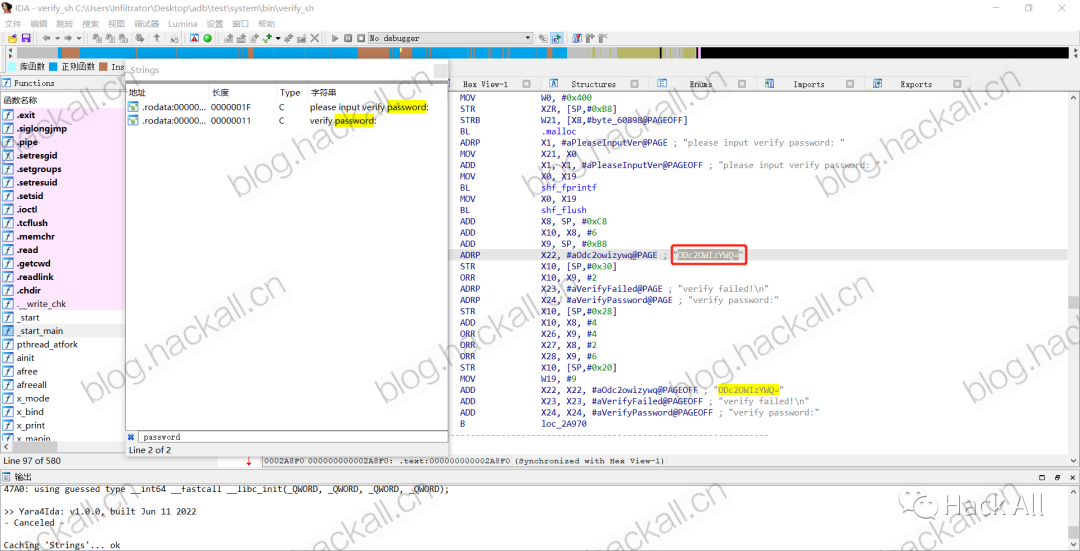Image resolution: width=1080 pixels, height=551 pixels.
Task: Click the red triangle warning toolbar icon
Action: (194, 38)
